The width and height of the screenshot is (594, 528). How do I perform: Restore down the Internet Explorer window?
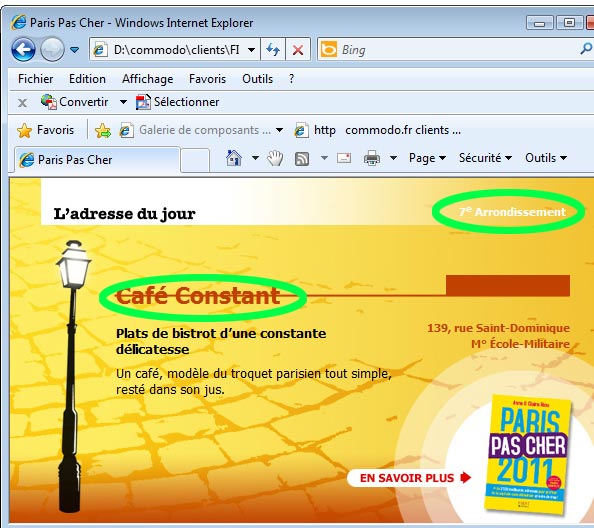[569, 23]
